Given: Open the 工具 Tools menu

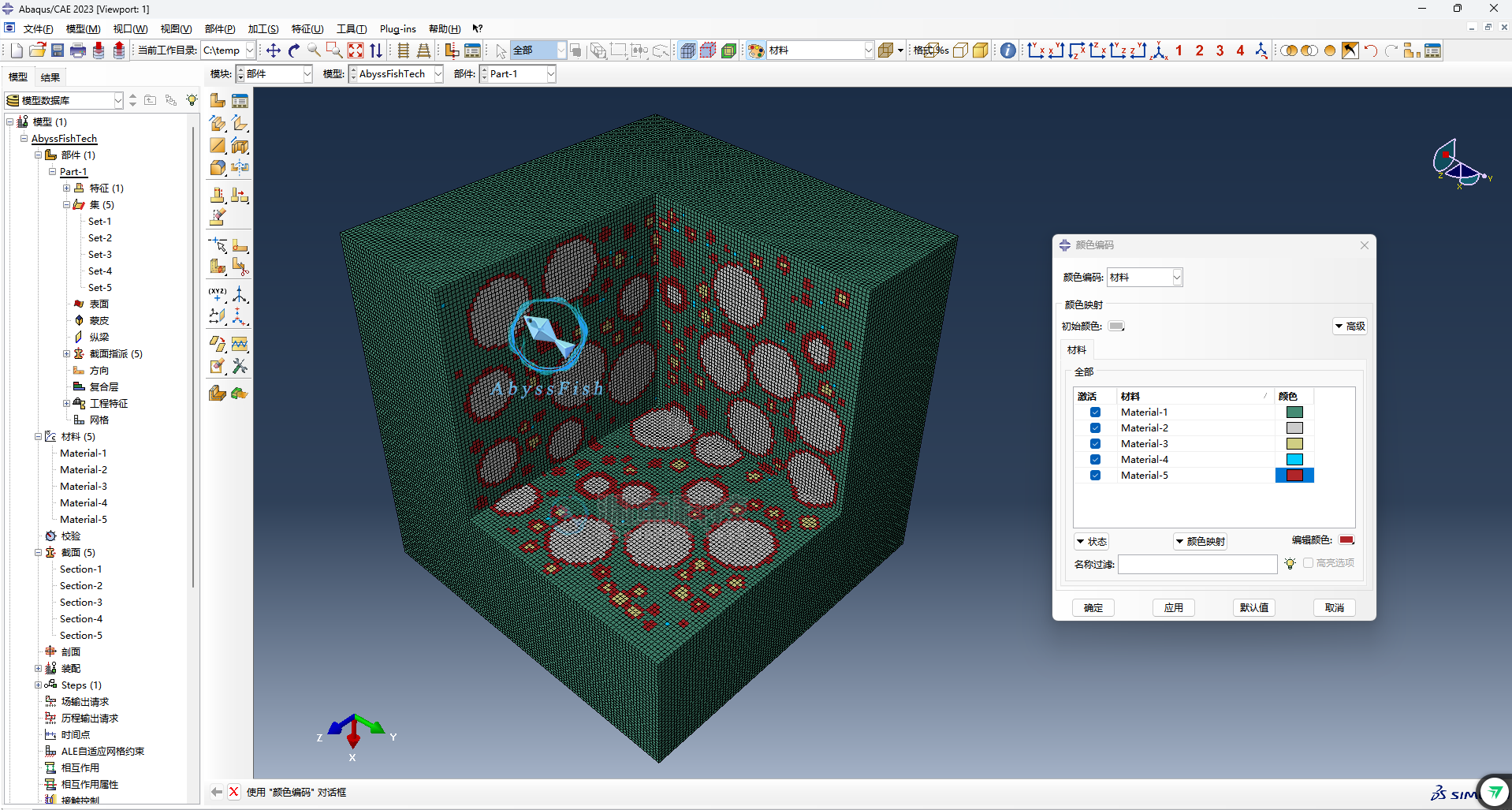Looking at the screenshot, I should pyautogui.click(x=351, y=29).
